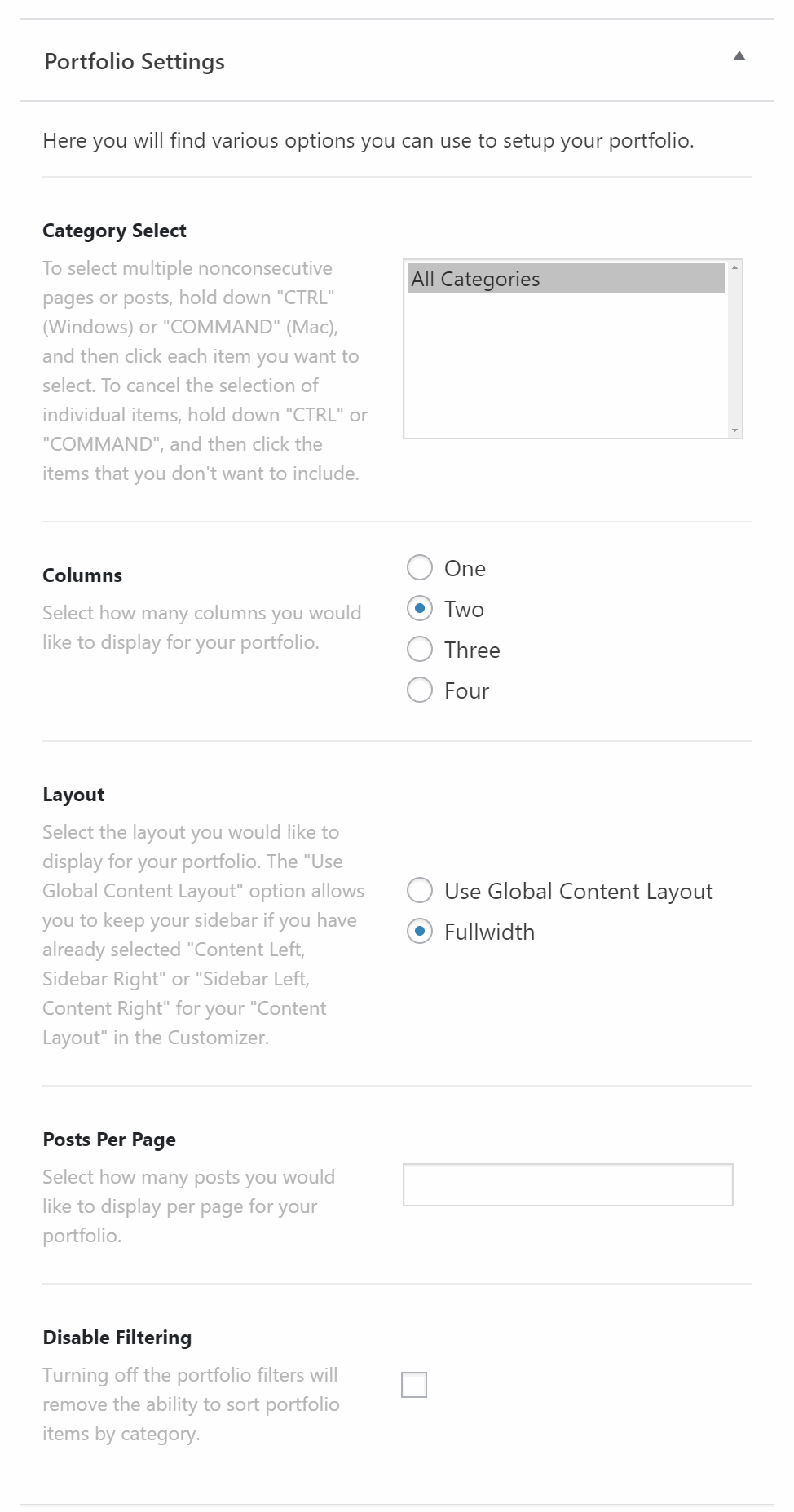
Task: Click the category list scroll-down arrow
Action: click(734, 430)
